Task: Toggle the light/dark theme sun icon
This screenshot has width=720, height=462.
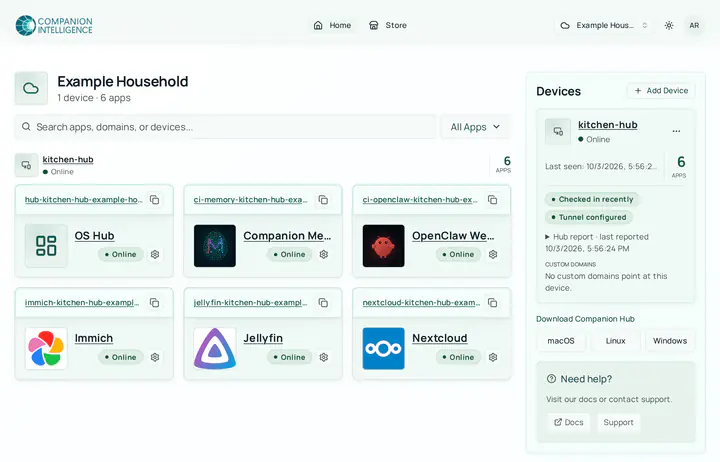Action: click(x=669, y=25)
